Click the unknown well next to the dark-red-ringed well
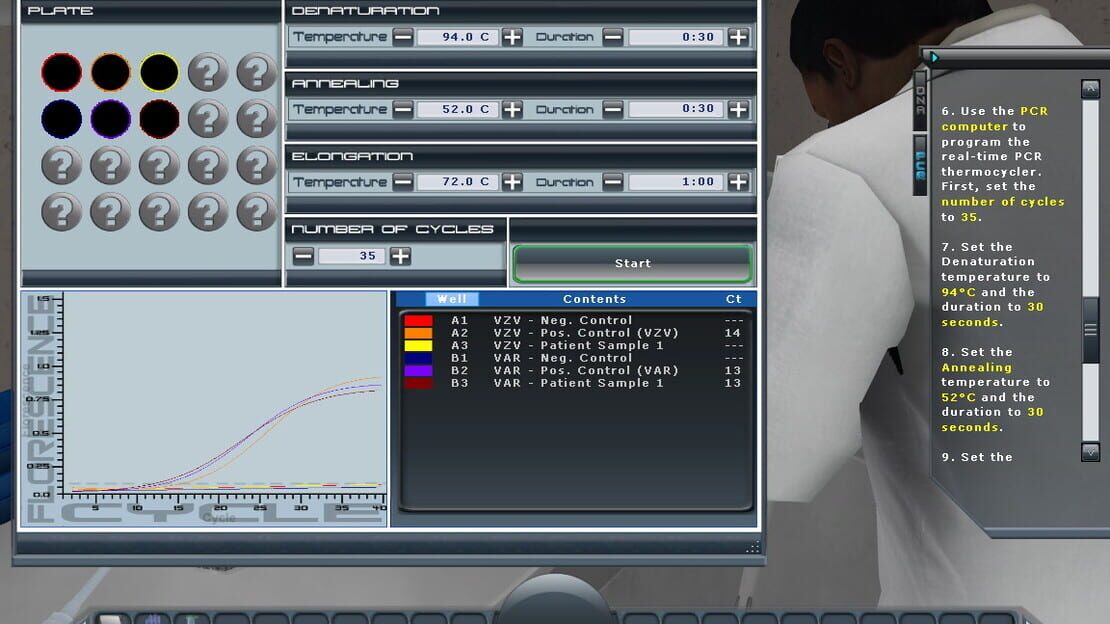This screenshot has width=1110, height=624. pos(208,118)
